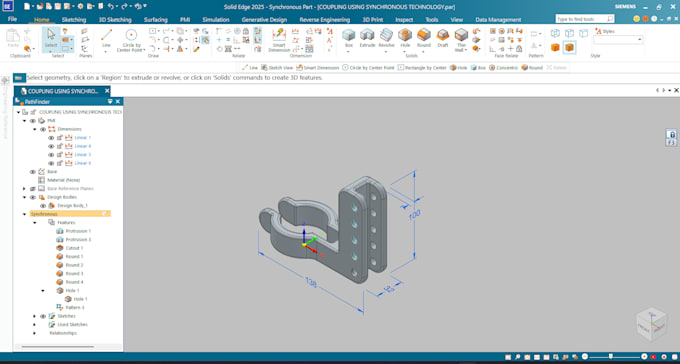
Task: Click the New document icon
Action: [27, 7]
